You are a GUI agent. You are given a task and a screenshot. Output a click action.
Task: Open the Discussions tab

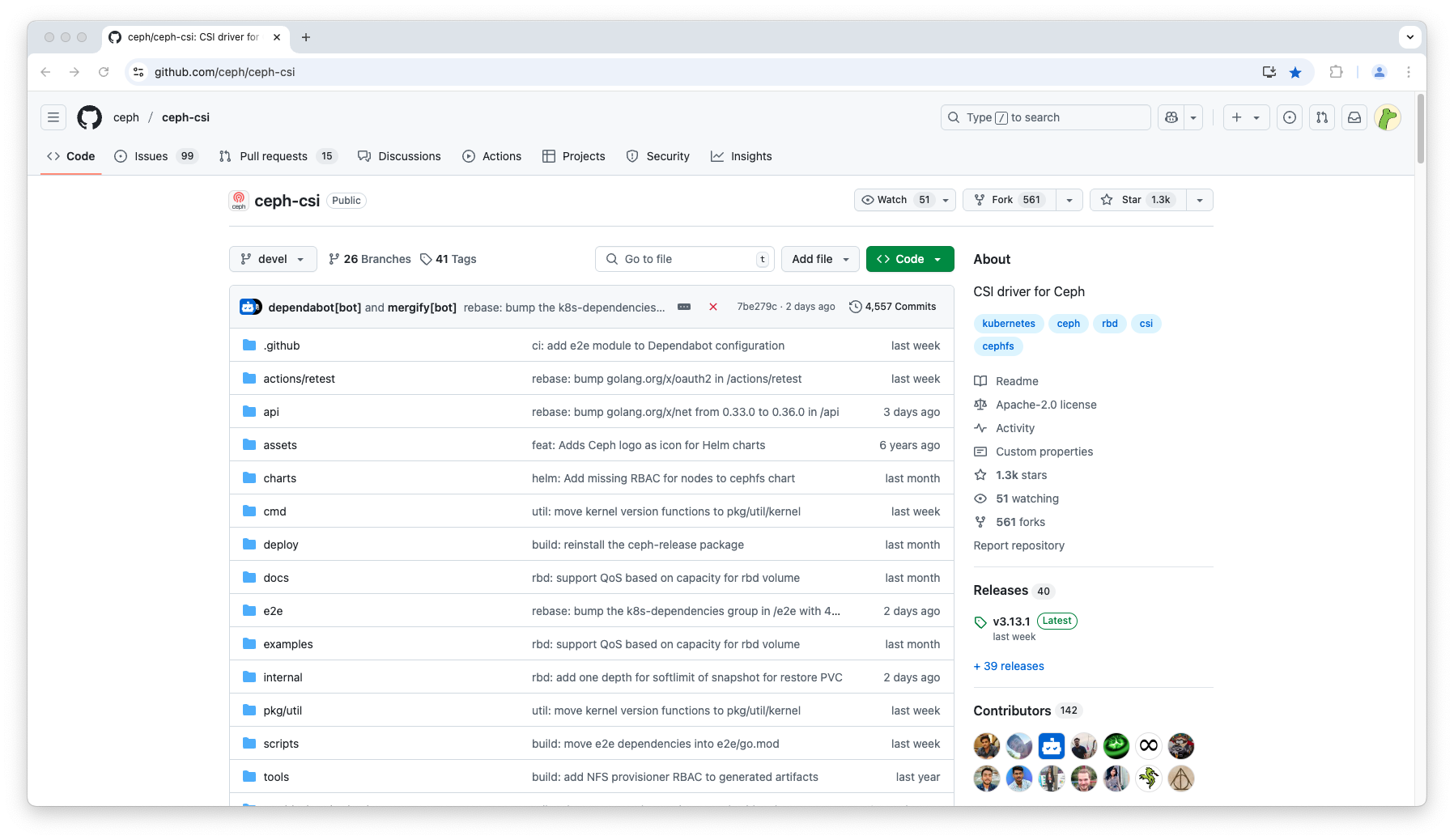[399, 156]
